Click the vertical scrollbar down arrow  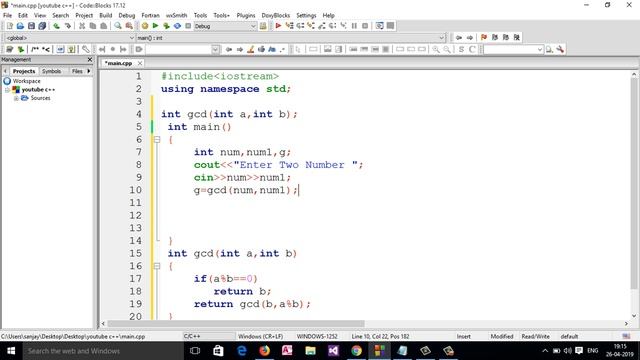pyautogui.click(x=634, y=316)
